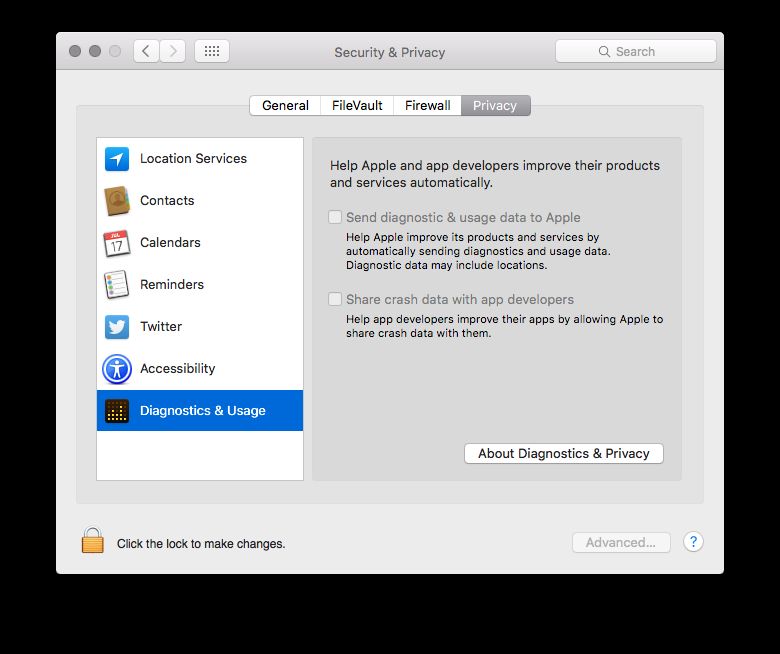Show all preferences grid button
This screenshot has width=780, height=654.
212,51
